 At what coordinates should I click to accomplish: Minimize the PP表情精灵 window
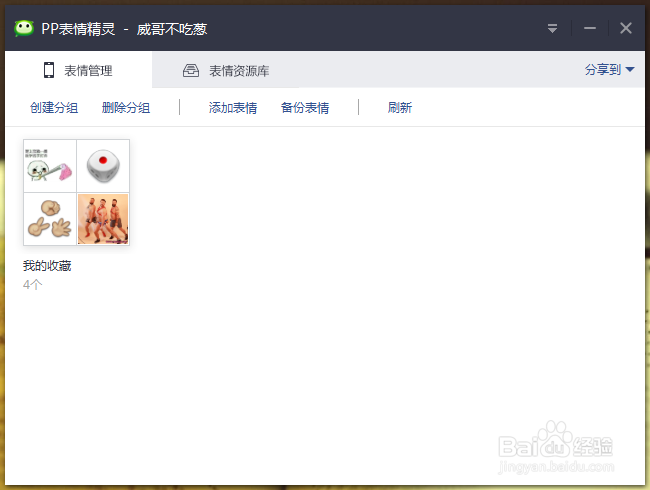click(589, 28)
